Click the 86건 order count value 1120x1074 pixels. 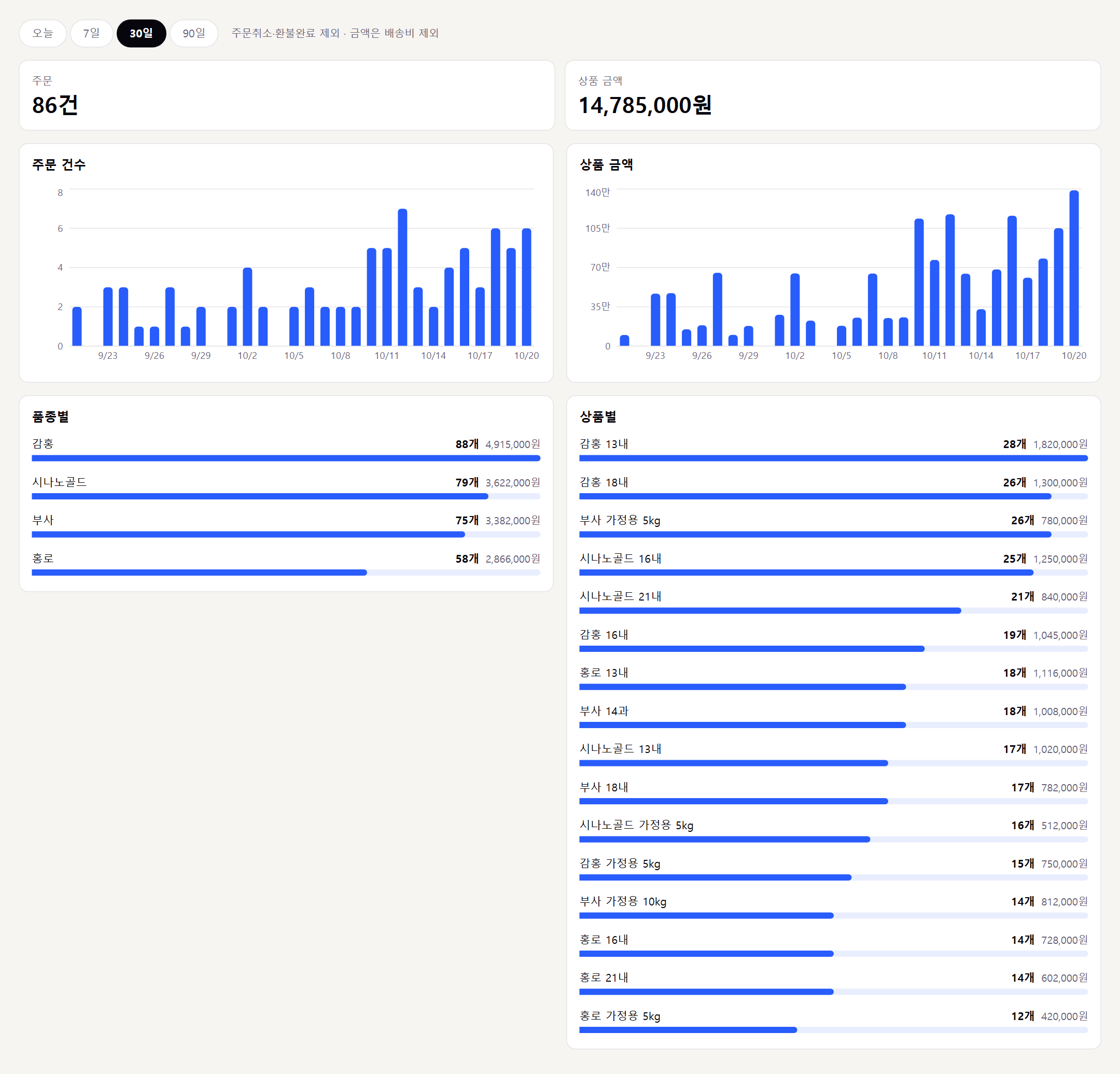pyautogui.click(x=55, y=105)
